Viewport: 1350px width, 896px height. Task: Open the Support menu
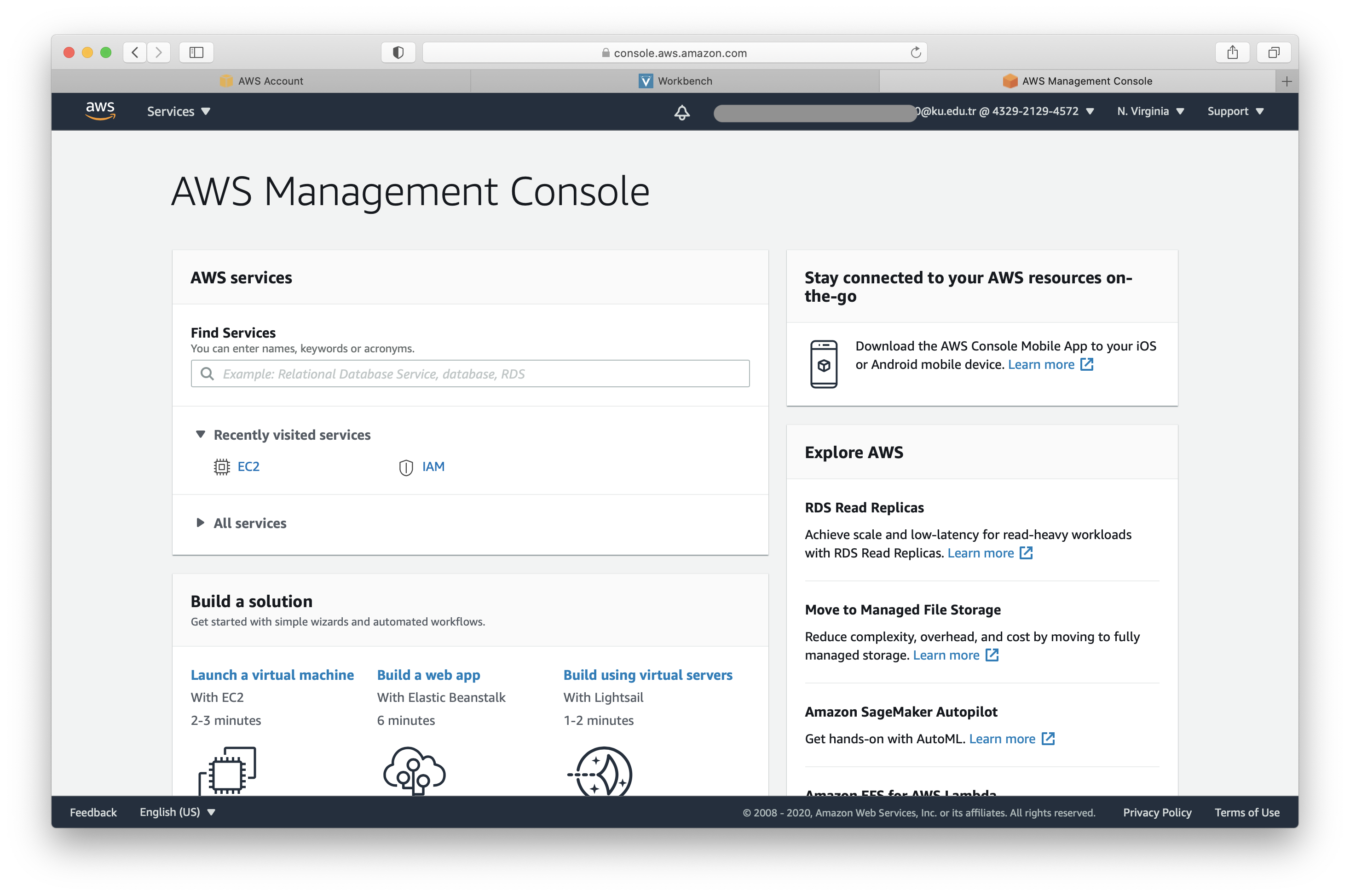pyautogui.click(x=1235, y=111)
